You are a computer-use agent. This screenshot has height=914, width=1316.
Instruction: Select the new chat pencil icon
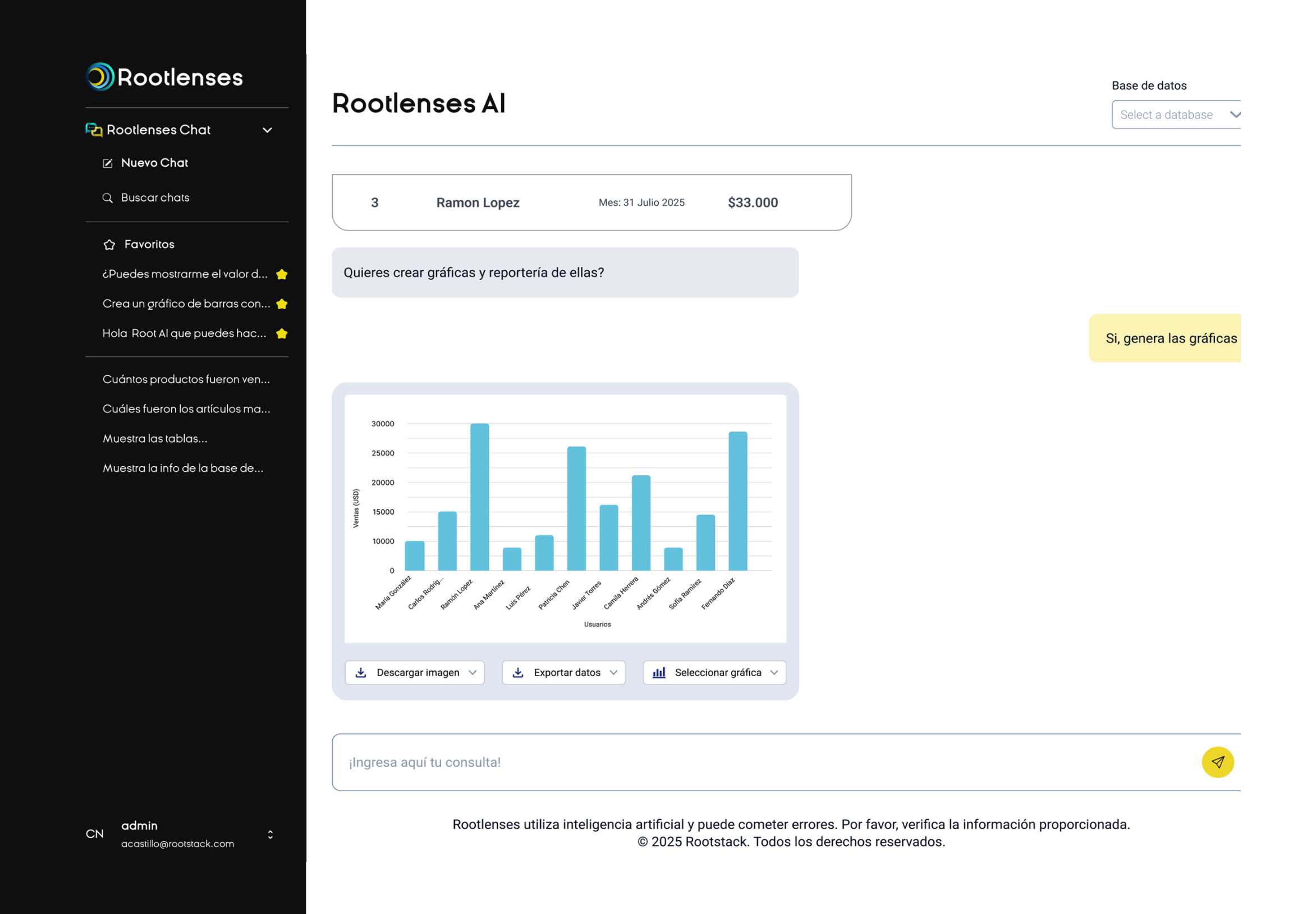coord(108,163)
